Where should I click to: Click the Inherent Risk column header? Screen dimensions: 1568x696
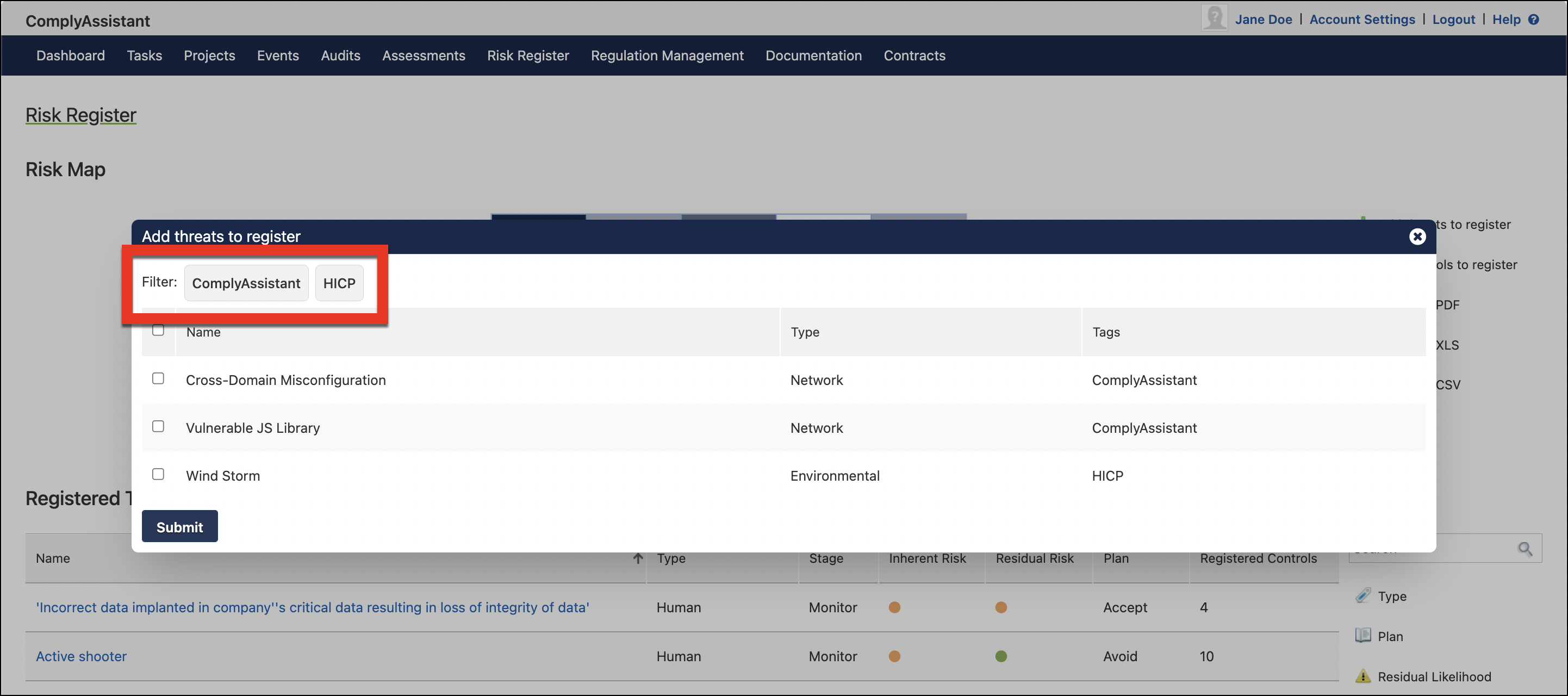coord(927,558)
